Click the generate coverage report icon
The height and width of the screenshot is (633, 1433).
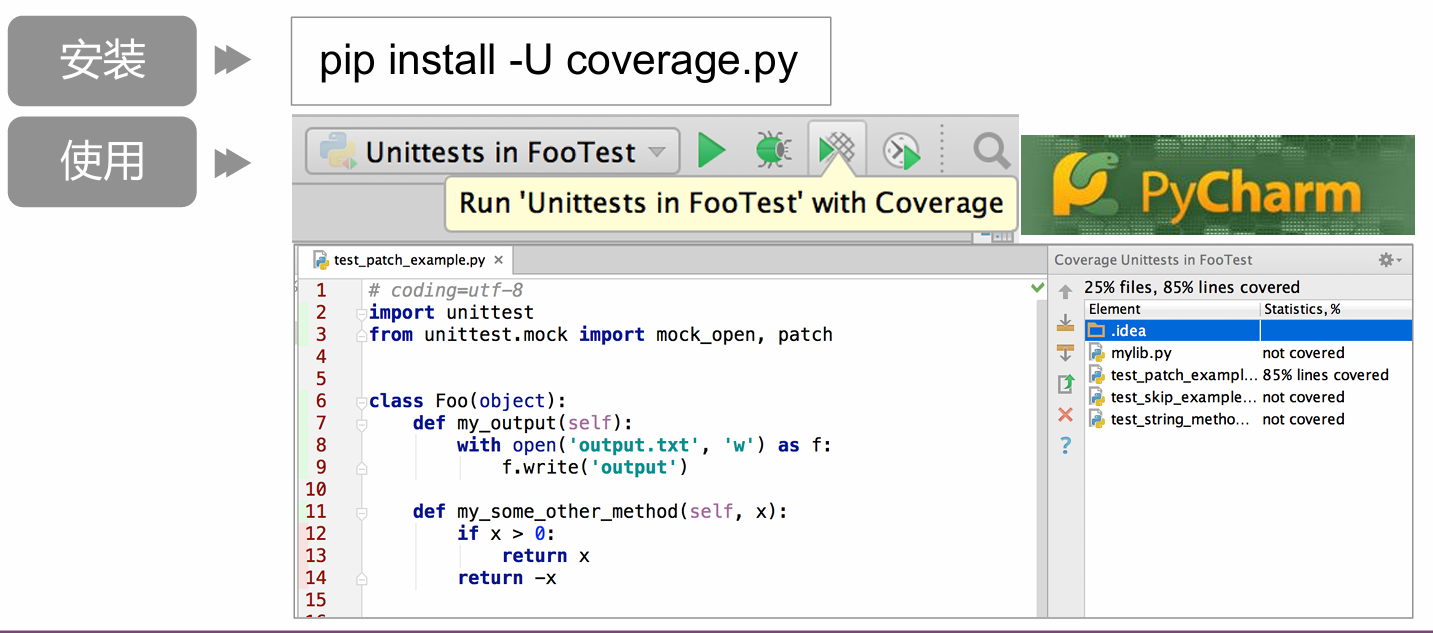[1065, 383]
